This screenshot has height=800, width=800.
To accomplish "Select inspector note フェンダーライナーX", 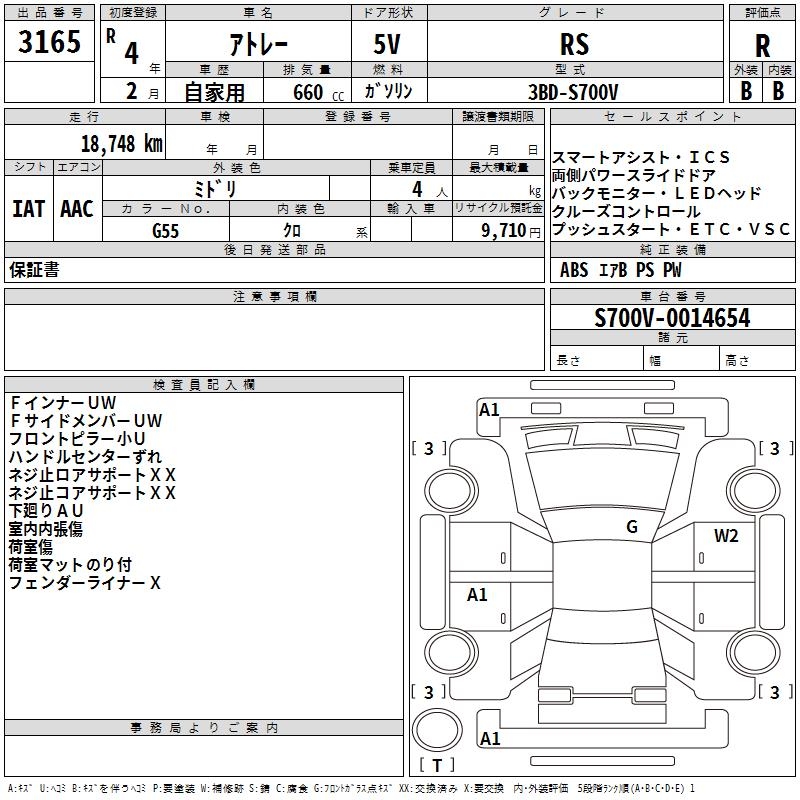I will (85, 583).
